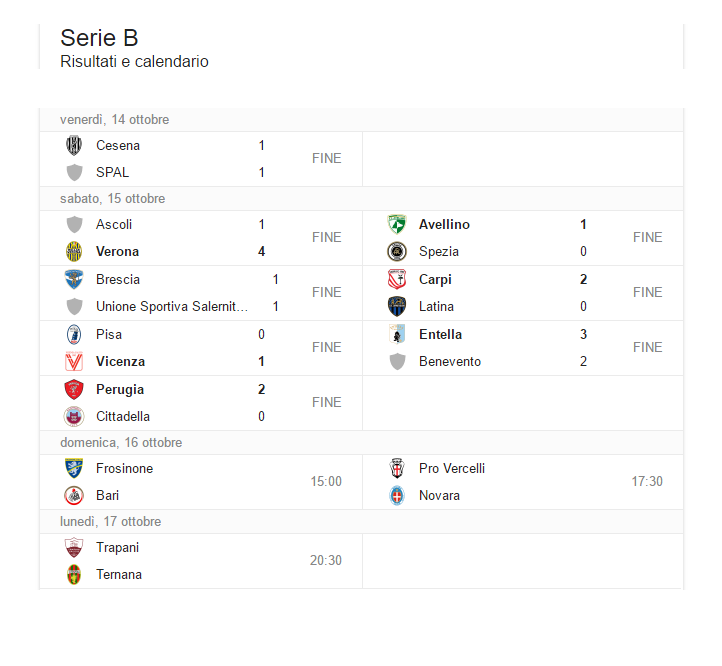
Task: Click the Cesena team crest icon
Action: (x=74, y=145)
